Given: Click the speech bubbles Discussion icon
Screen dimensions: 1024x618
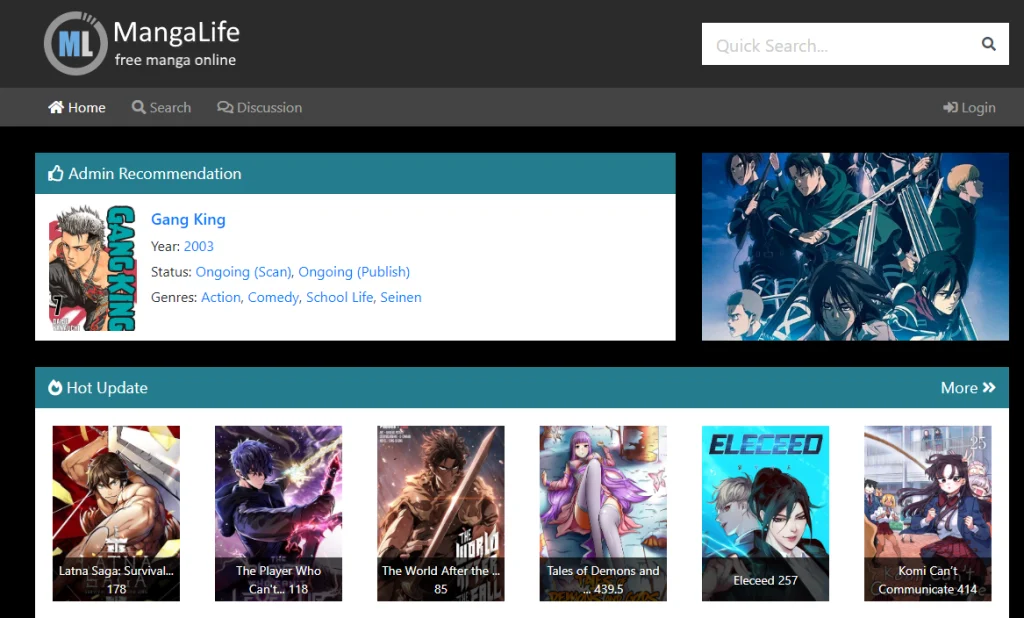Looking at the screenshot, I should (x=225, y=107).
